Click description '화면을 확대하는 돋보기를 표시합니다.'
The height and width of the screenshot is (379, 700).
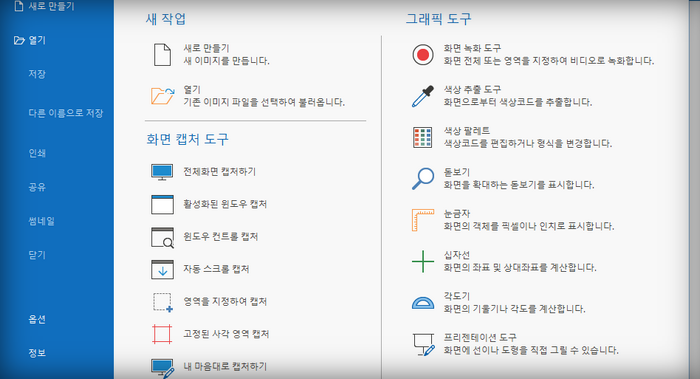pos(519,185)
